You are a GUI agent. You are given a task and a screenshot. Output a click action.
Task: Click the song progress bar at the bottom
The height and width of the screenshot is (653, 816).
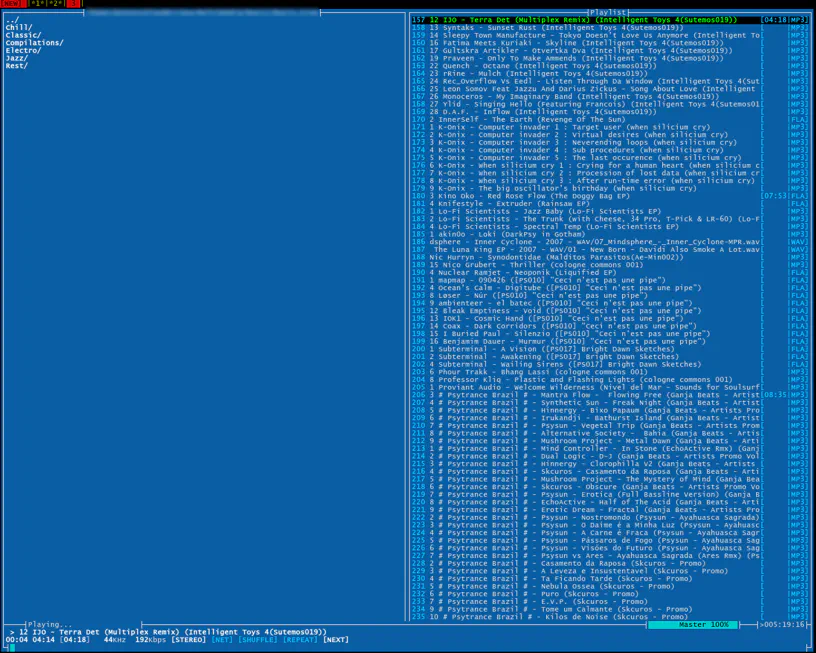click(x=408, y=648)
